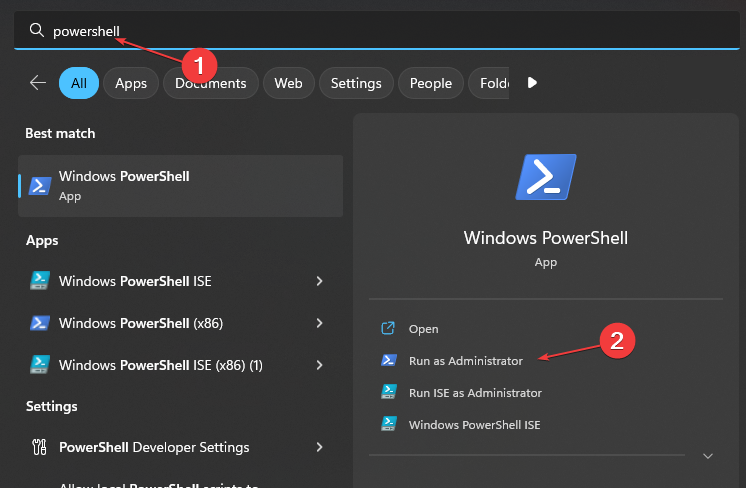Viewport: 746px width, 488px height.
Task: Click the Open external-link icon
Action: (x=388, y=328)
